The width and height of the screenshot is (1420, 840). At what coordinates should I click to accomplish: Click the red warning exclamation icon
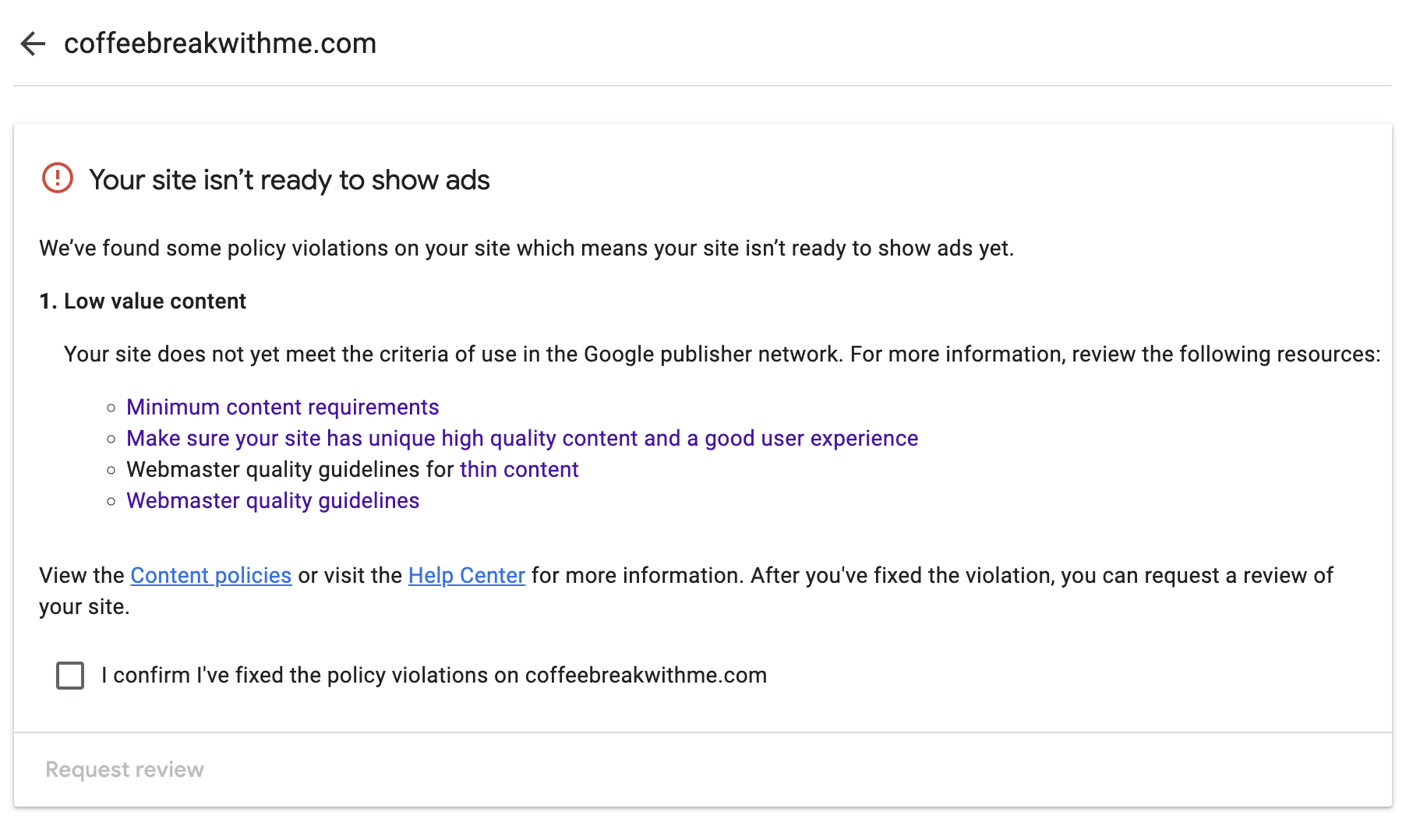point(57,178)
